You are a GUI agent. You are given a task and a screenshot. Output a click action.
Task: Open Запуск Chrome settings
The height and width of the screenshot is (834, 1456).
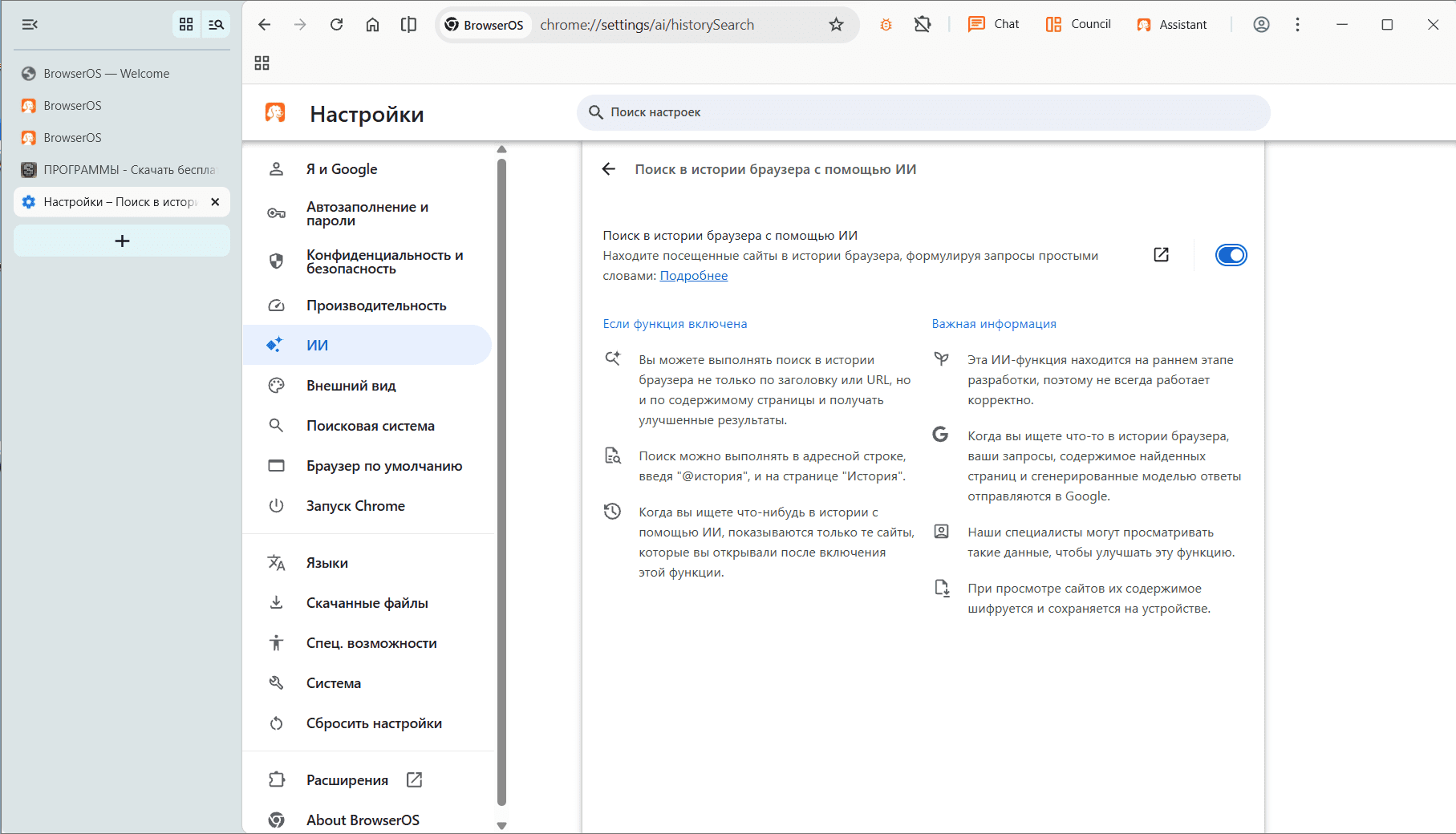367,506
